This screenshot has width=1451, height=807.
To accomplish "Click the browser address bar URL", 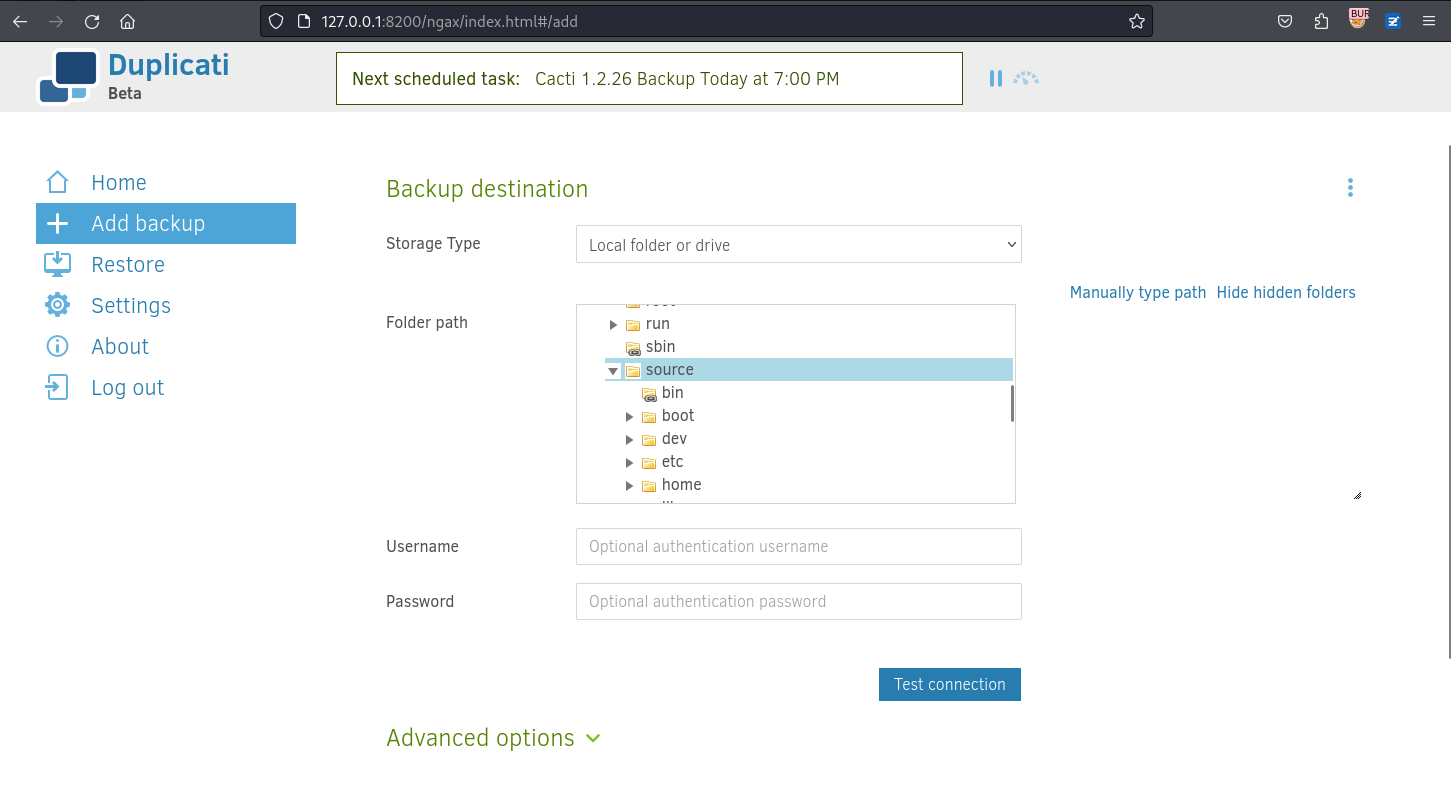I will pyautogui.click(x=450, y=21).
